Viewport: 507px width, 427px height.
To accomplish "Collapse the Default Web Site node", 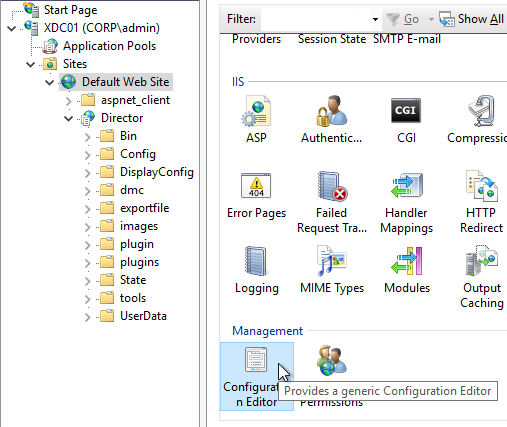I will pos(50,82).
